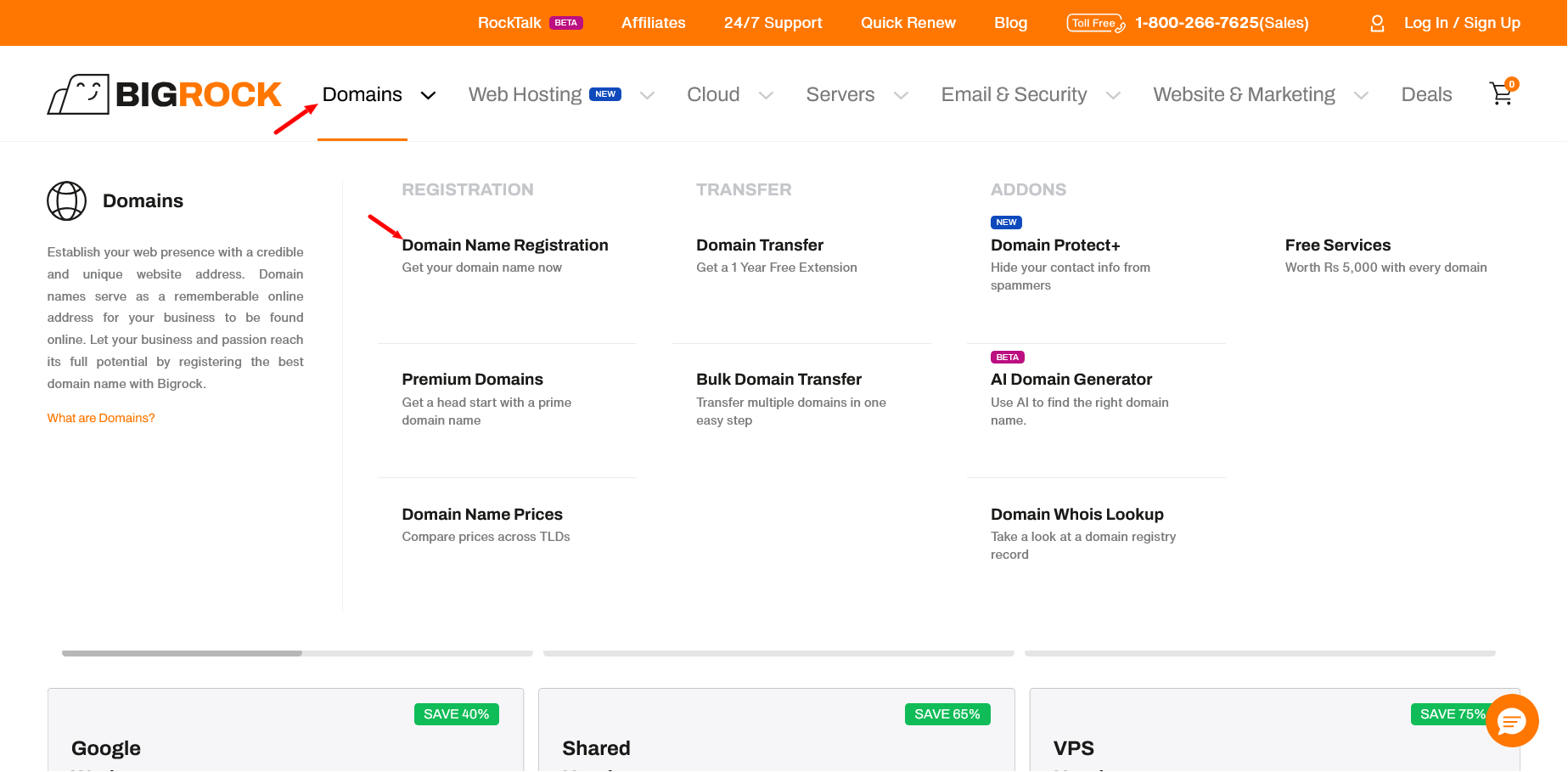1568x772 pixels.
Task: Click 'Worth Rs 5,000 with every domain' text
Action: (1386, 268)
